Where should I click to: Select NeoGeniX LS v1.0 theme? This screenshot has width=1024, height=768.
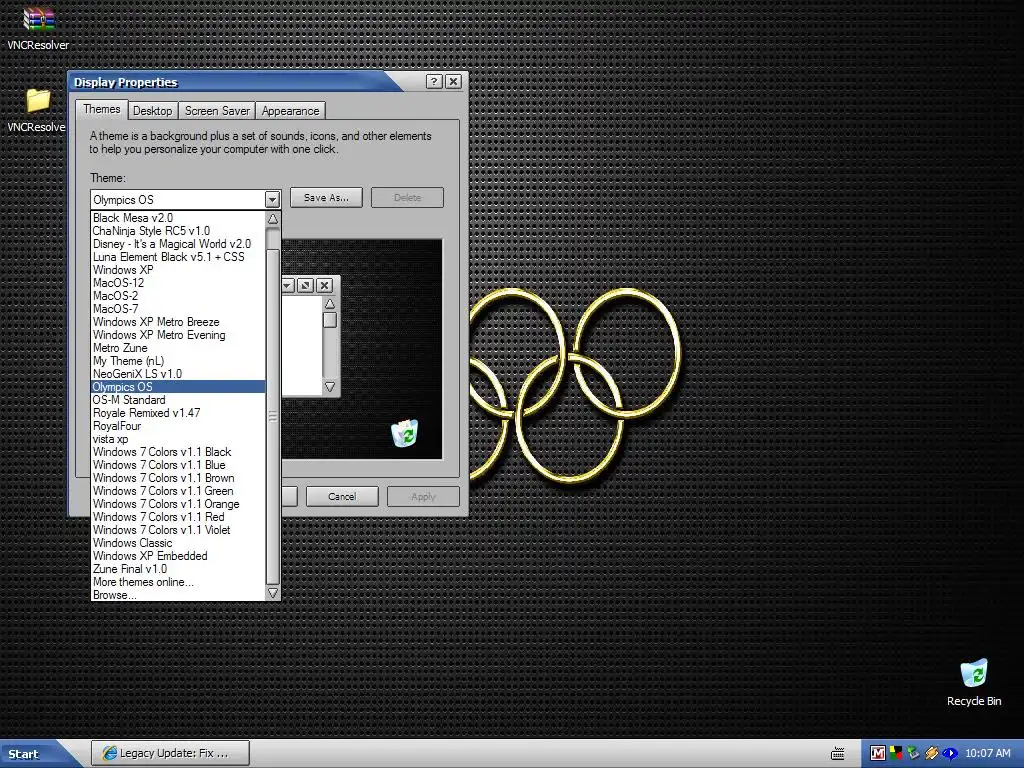(178, 374)
